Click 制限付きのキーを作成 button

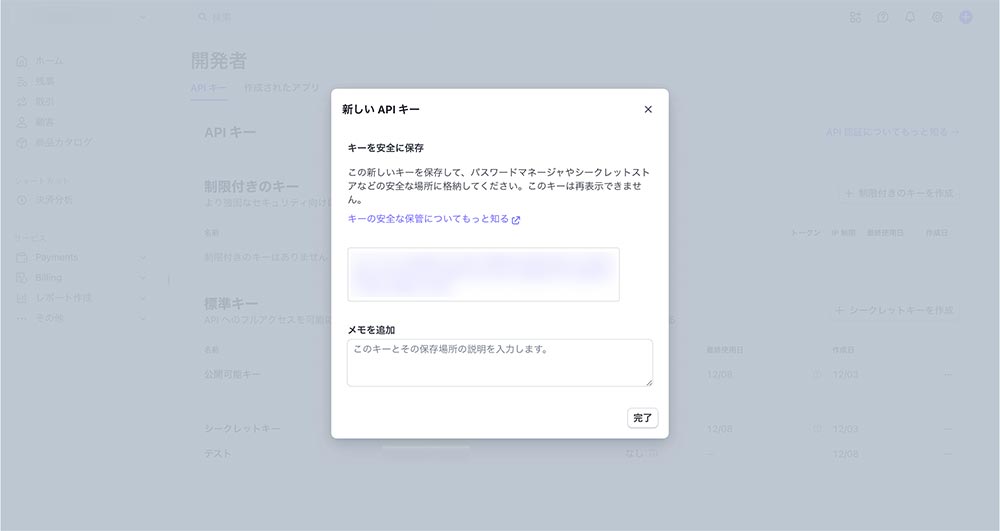(899, 193)
